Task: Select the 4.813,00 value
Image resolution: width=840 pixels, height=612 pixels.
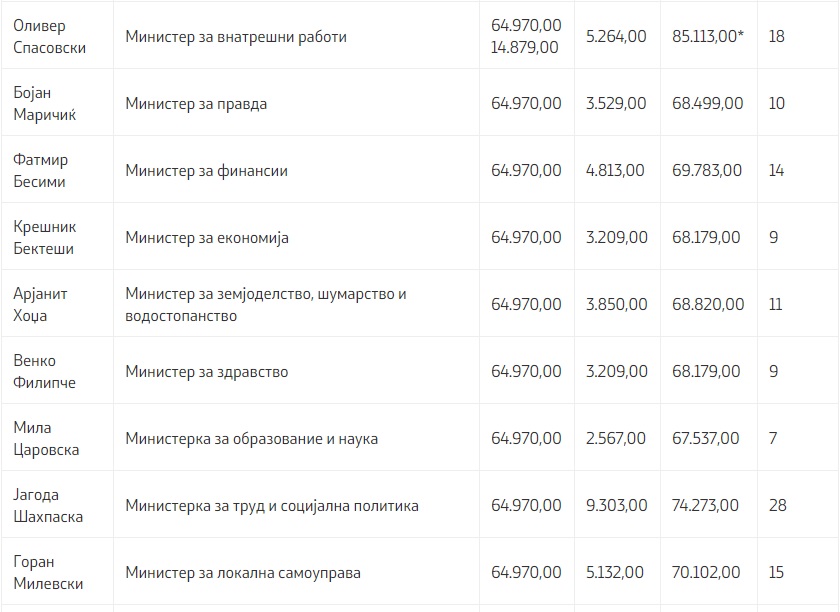Action: [615, 170]
